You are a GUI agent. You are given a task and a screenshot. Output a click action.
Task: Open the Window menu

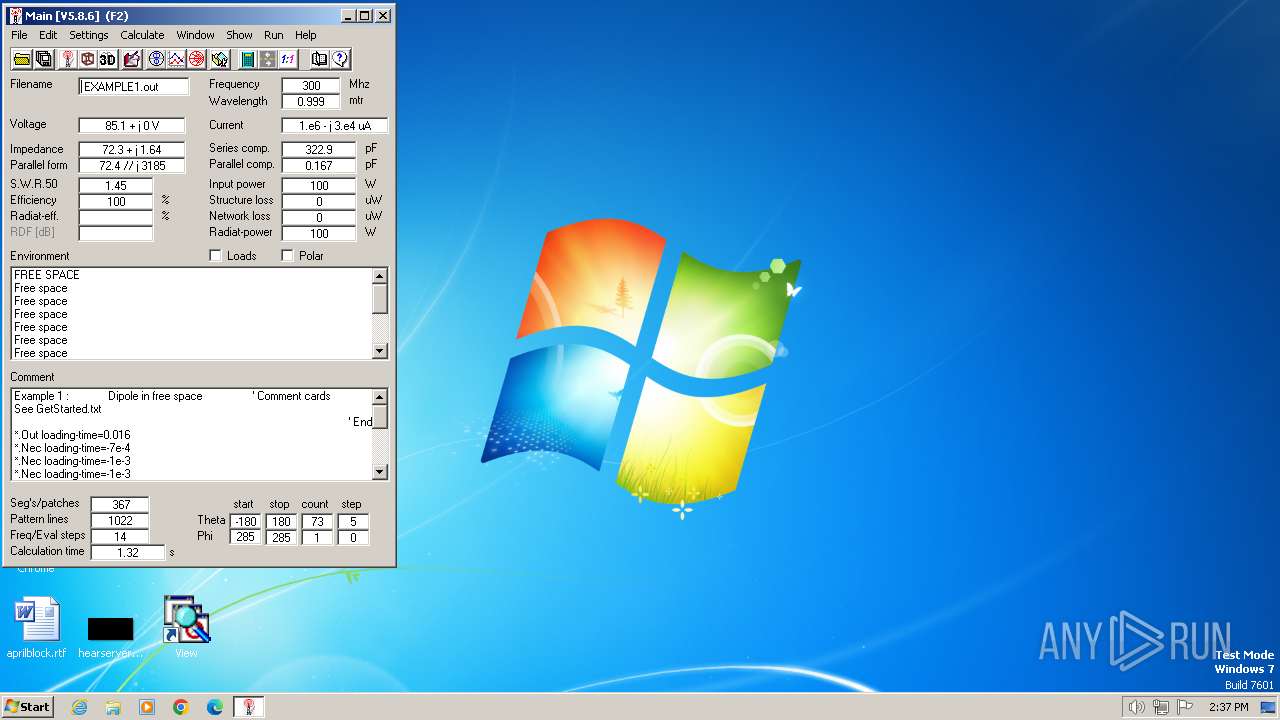click(195, 35)
